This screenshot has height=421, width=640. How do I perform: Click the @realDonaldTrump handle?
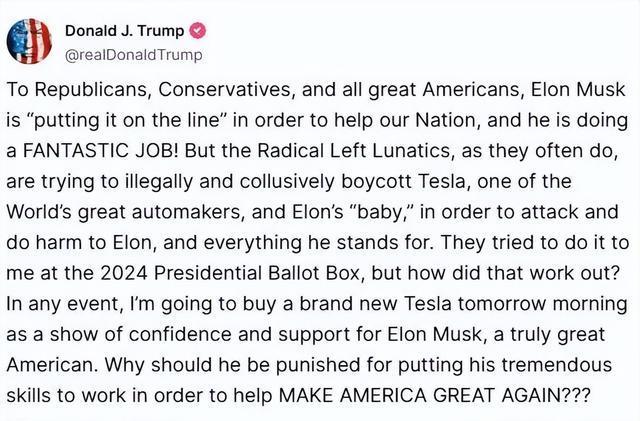click(133, 55)
